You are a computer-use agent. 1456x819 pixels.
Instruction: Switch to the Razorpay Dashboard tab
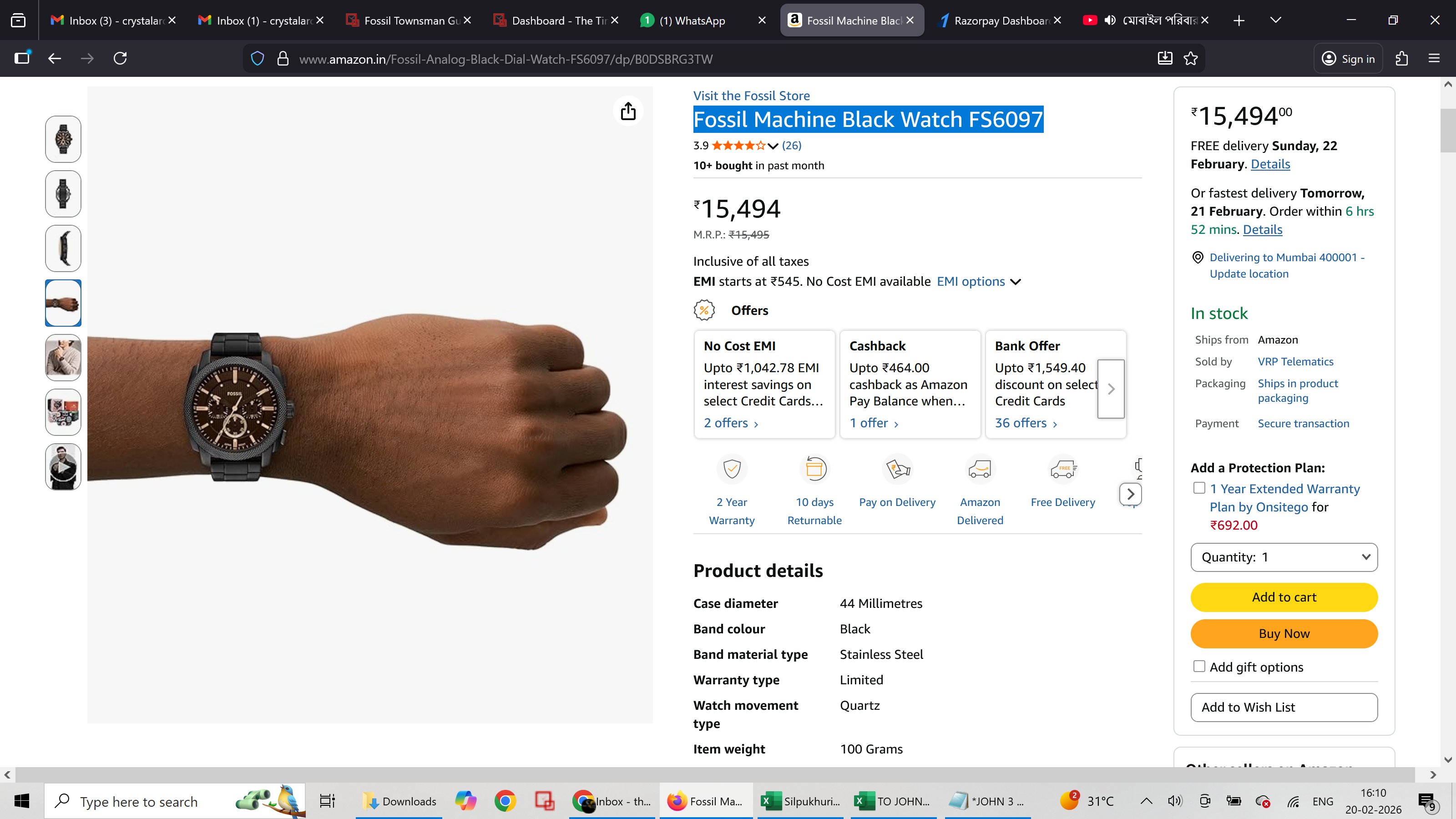pyautogui.click(x=1001, y=20)
